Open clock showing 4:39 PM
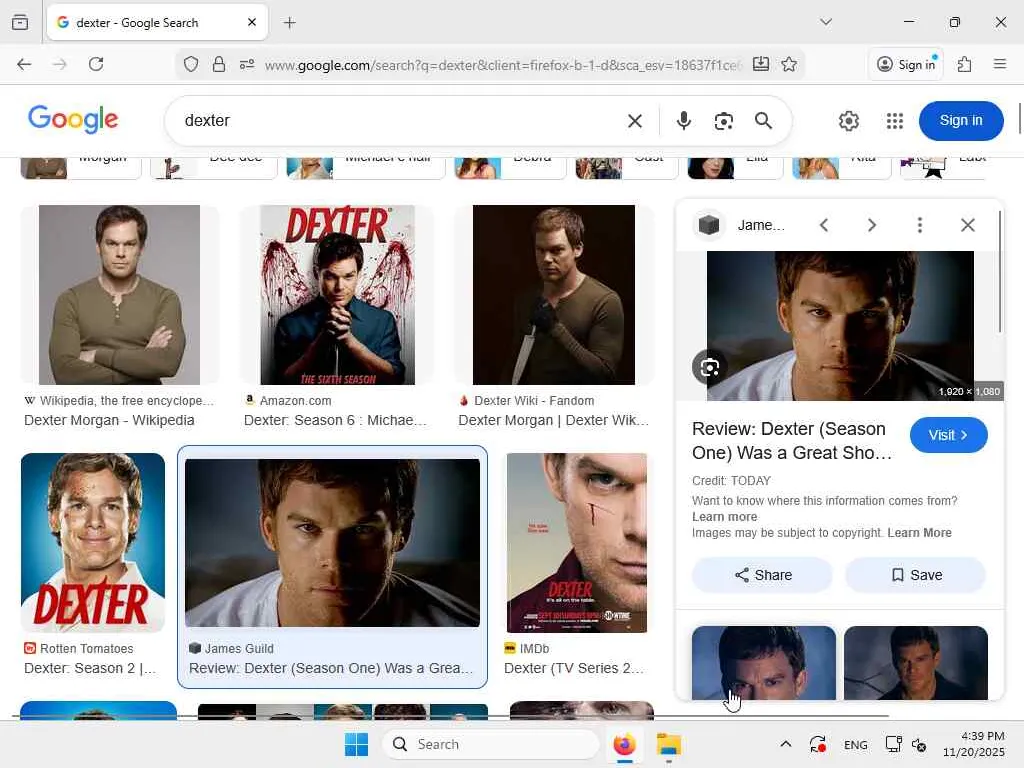 (973, 744)
